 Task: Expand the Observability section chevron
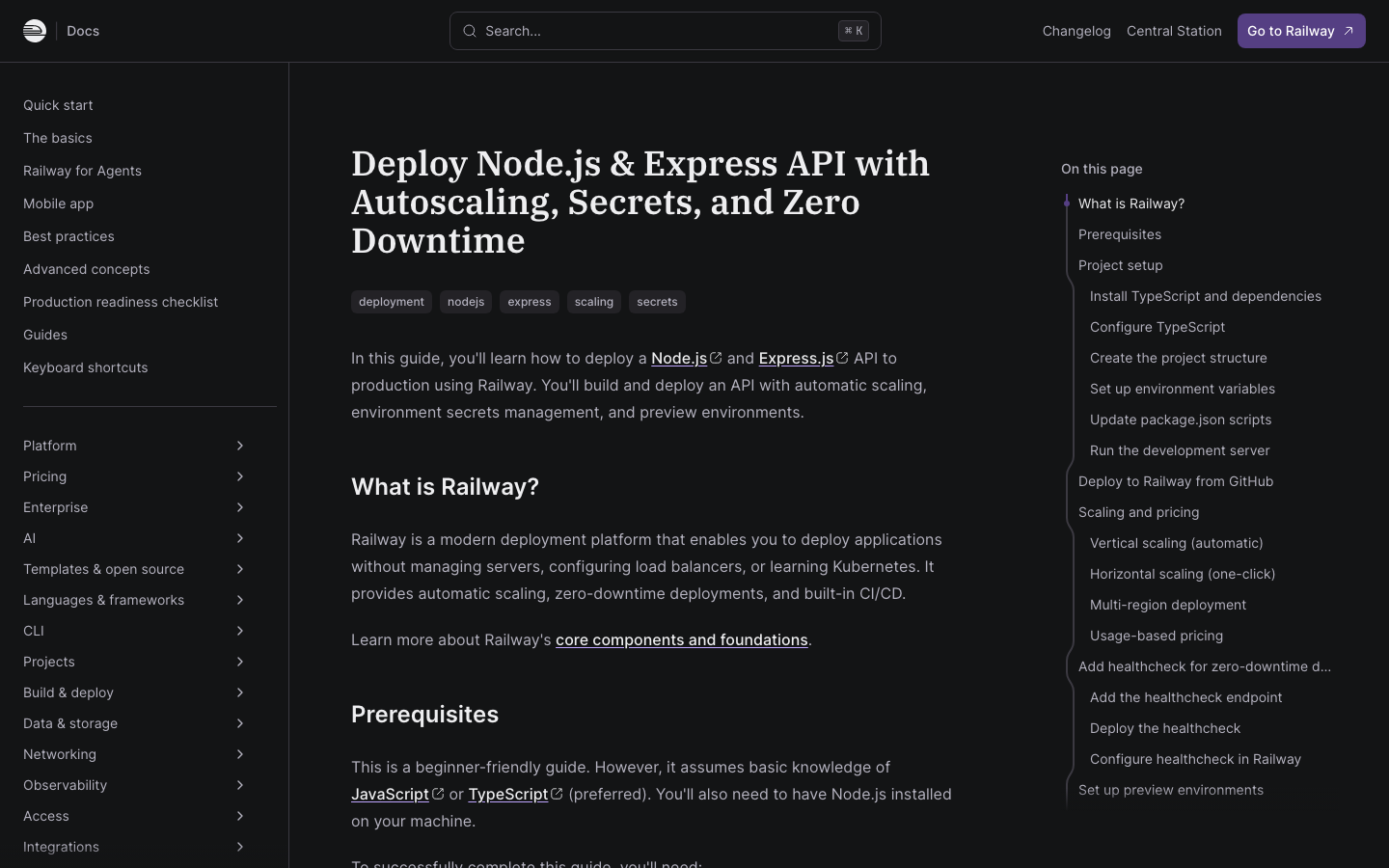click(x=240, y=785)
